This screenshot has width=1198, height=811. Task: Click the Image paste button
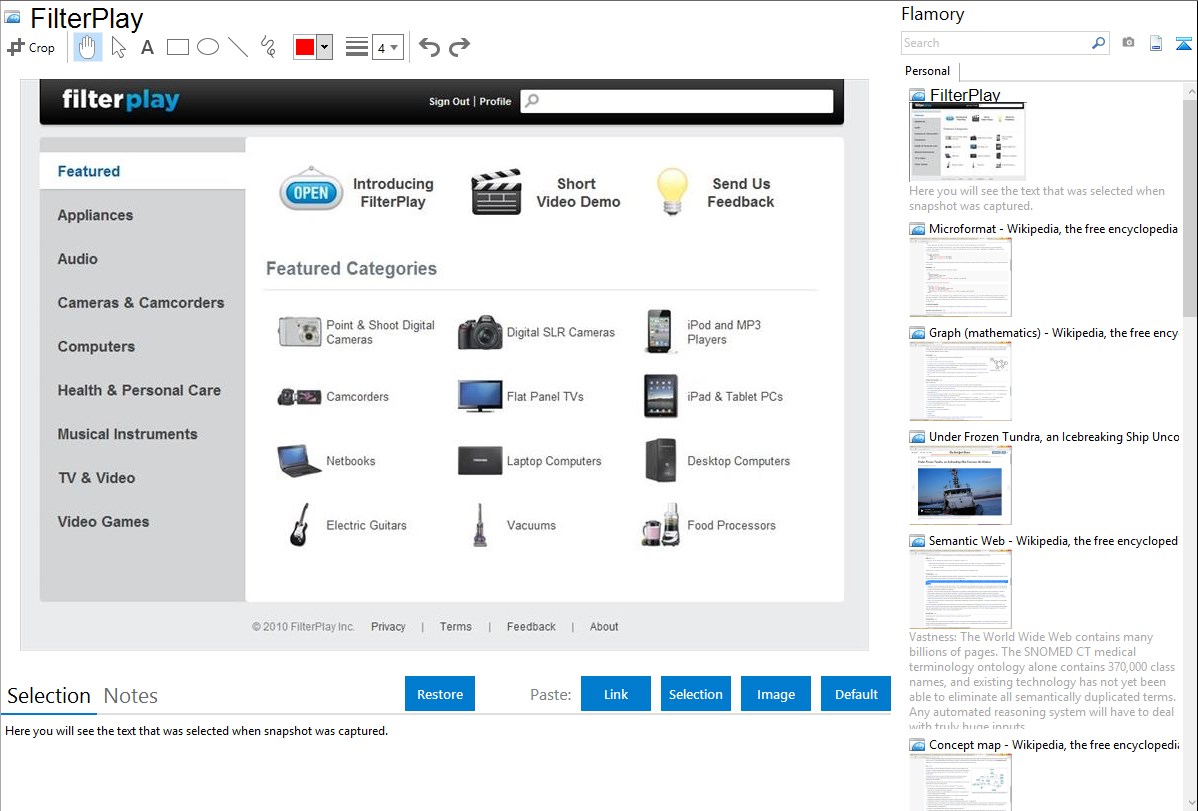pos(776,694)
